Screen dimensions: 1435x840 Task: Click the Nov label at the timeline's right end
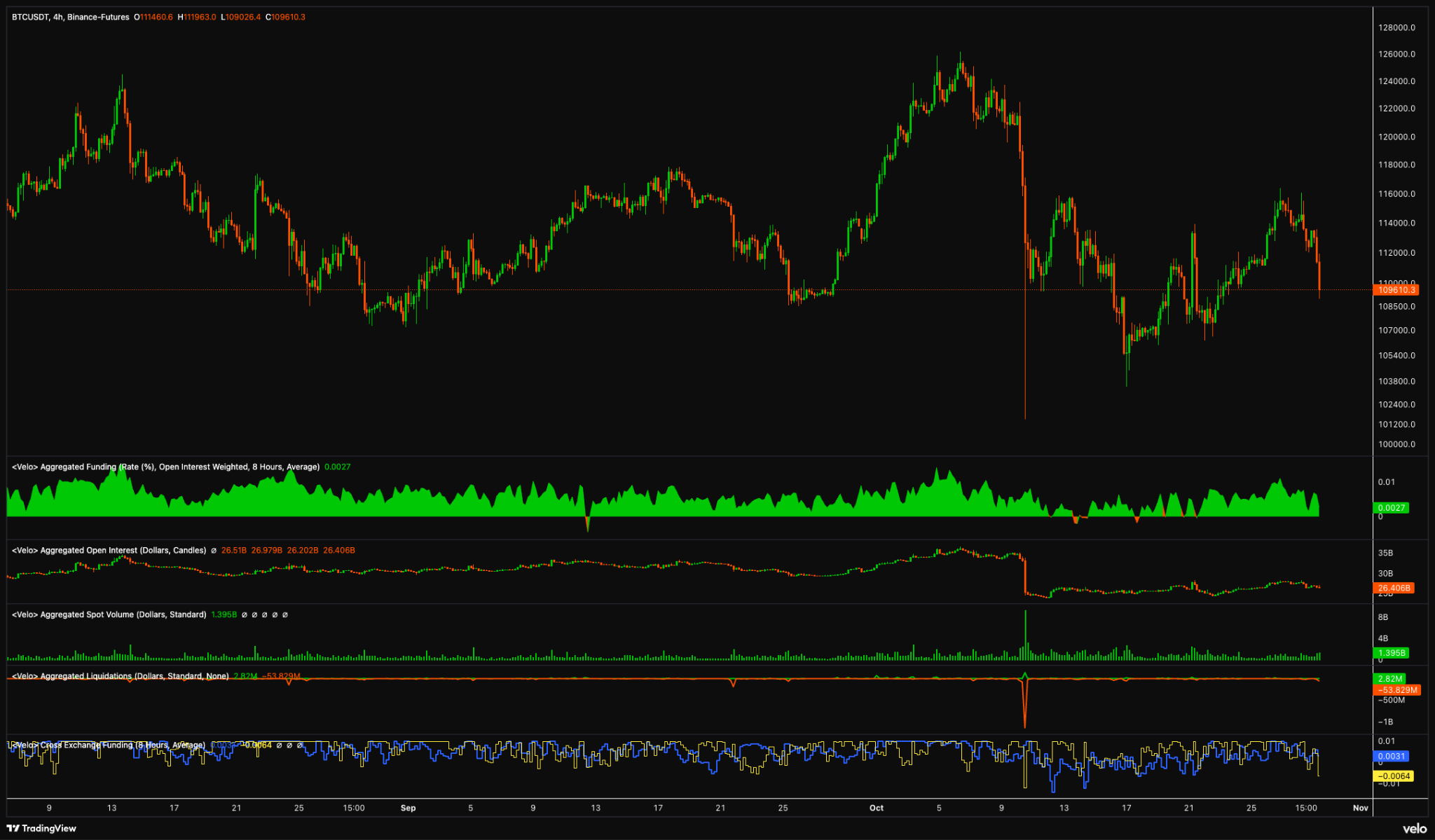[x=1359, y=808]
